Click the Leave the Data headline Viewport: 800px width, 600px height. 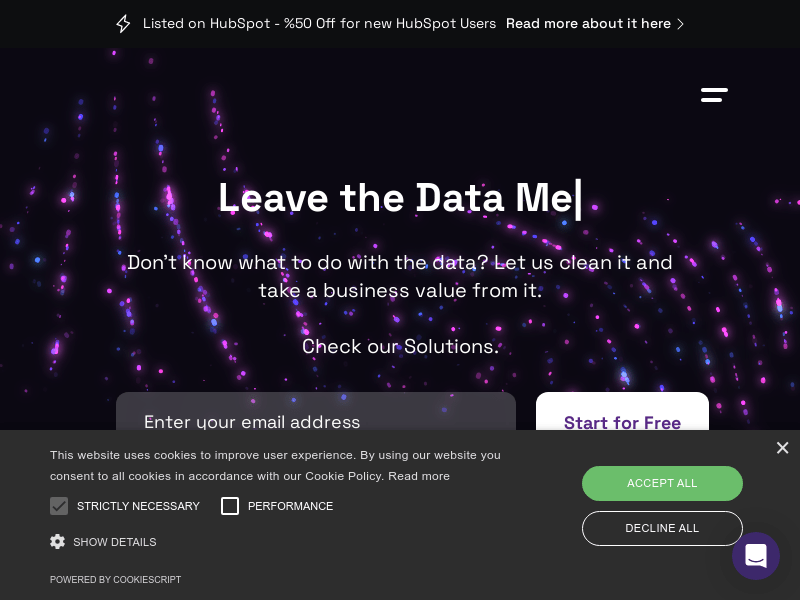click(x=396, y=197)
